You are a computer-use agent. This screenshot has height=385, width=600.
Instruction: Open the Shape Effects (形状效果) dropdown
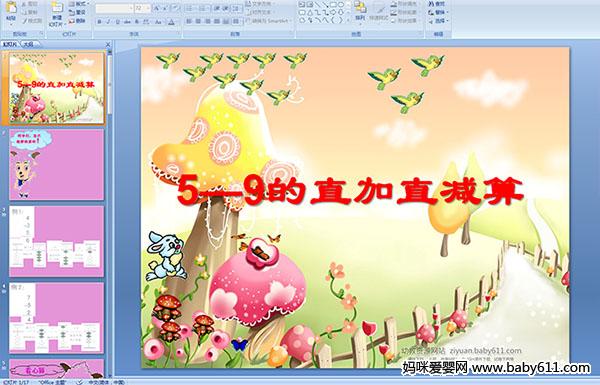[406, 21]
